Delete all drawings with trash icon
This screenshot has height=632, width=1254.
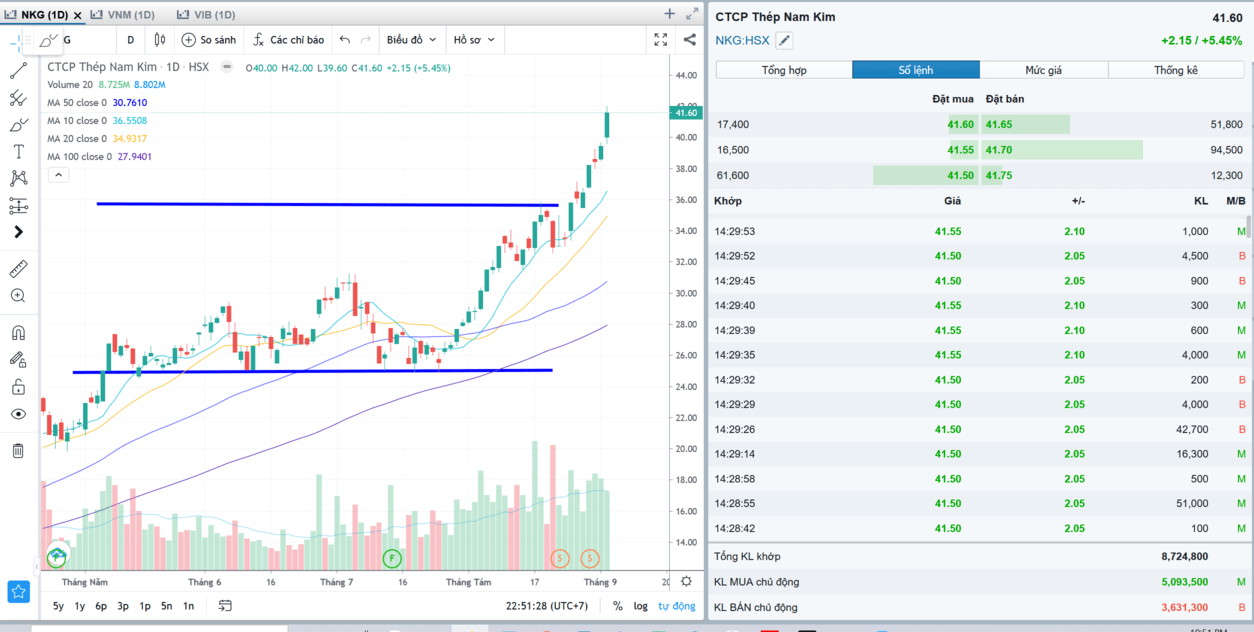point(18,451)
